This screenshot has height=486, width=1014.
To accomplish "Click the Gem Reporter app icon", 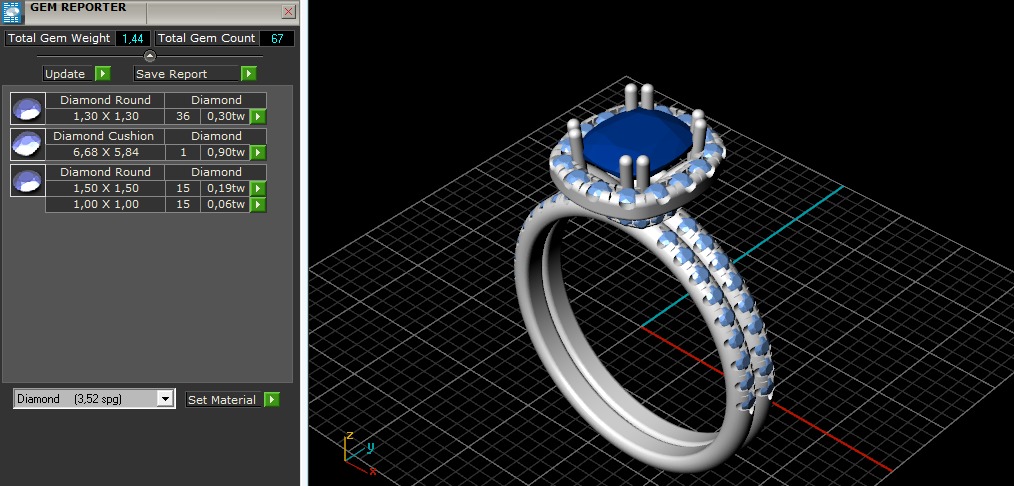I will [x=14, y=12].
